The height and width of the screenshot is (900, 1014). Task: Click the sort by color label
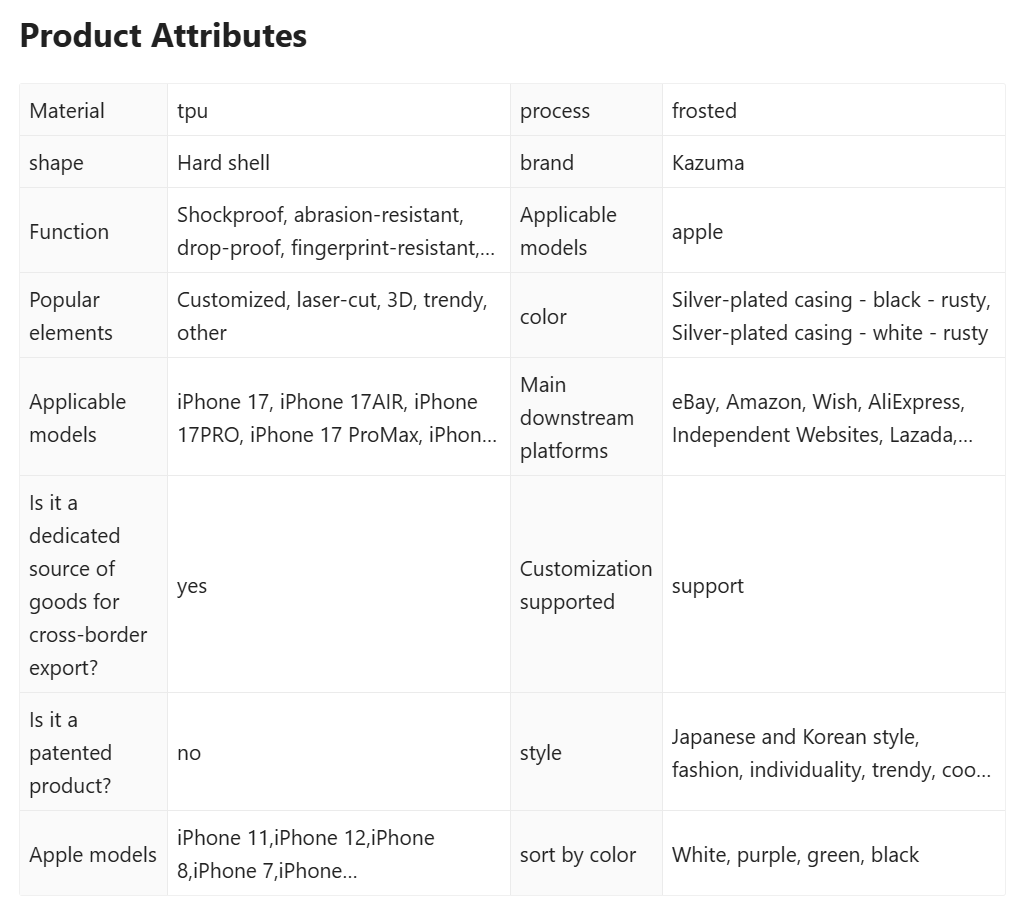click(577, 855)
